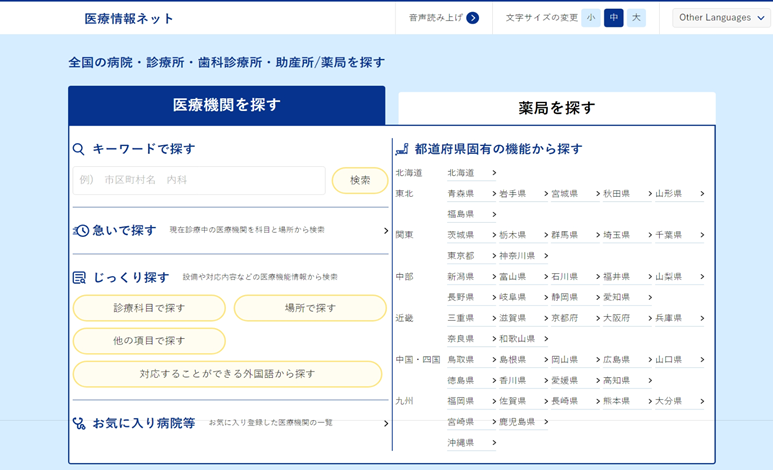Screen dimensions: 773x470
Task: Click 対応することができる外国語から探す button
Action: (x=227, y=374)
